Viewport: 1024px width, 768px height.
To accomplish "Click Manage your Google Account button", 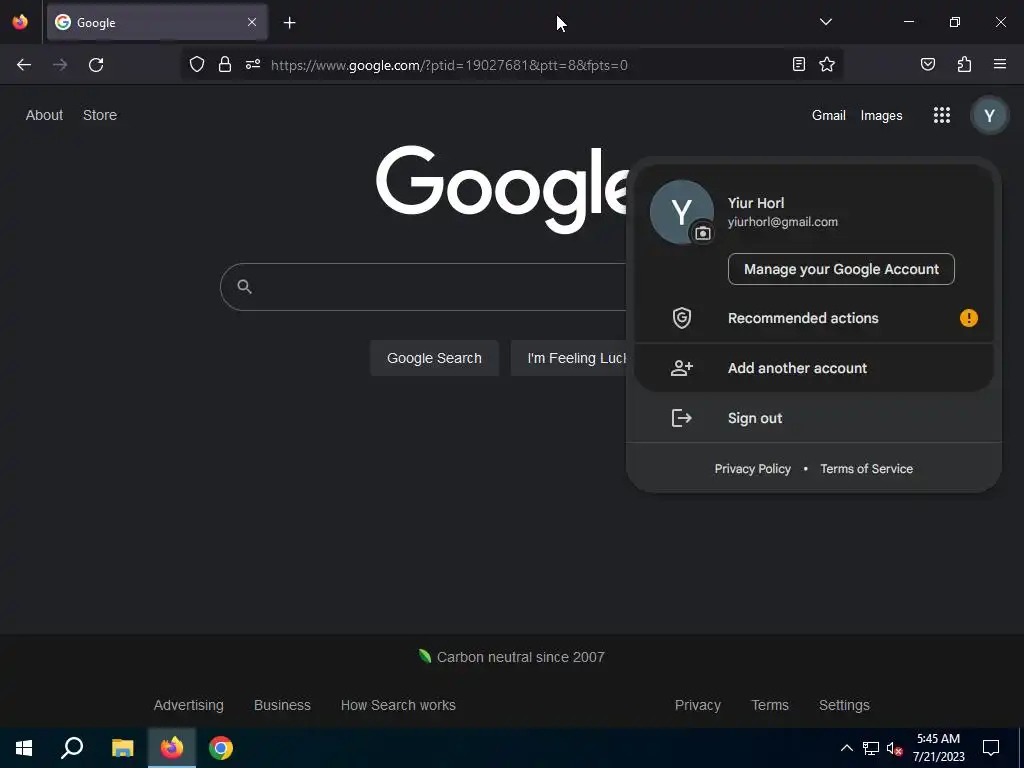I will coord(841,269).
